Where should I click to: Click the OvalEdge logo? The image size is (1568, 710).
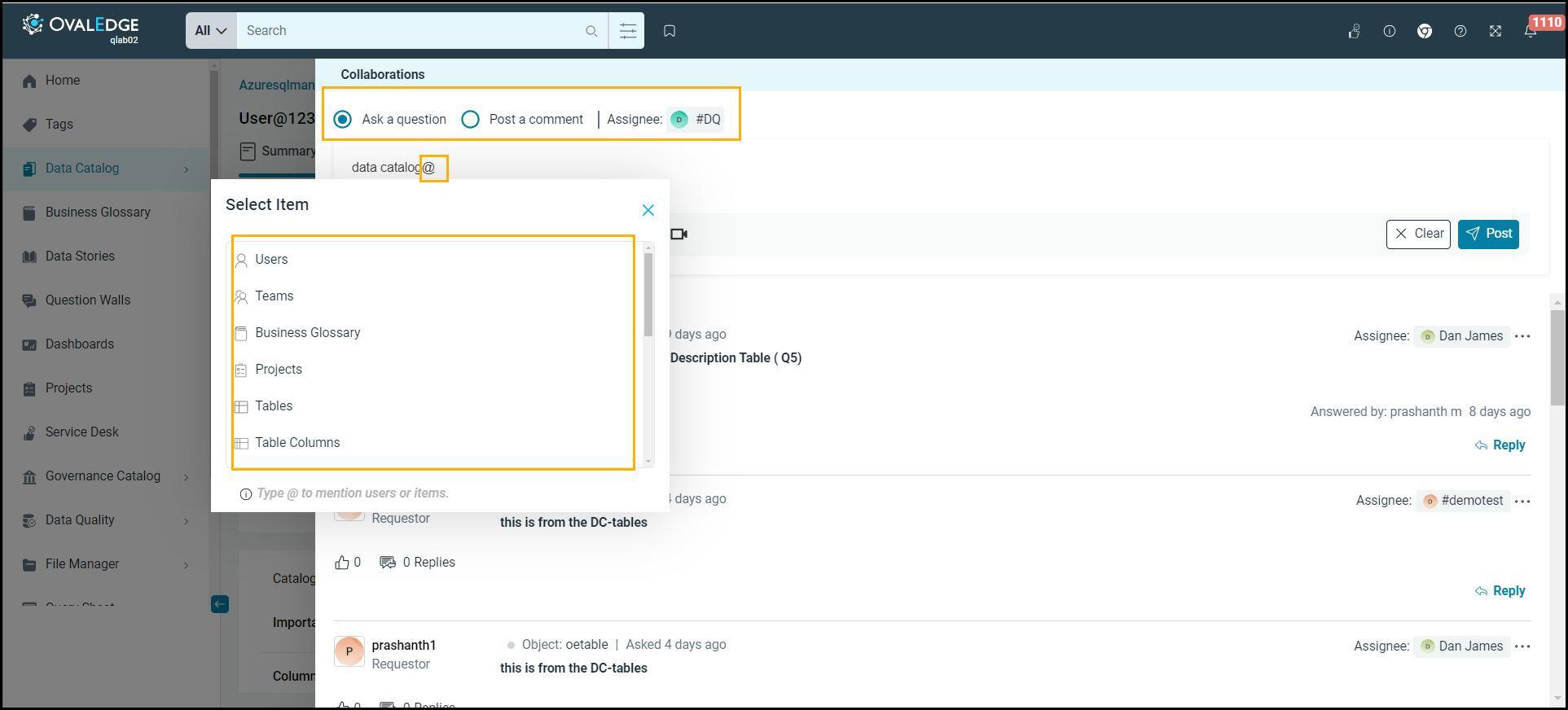[80, 28]
